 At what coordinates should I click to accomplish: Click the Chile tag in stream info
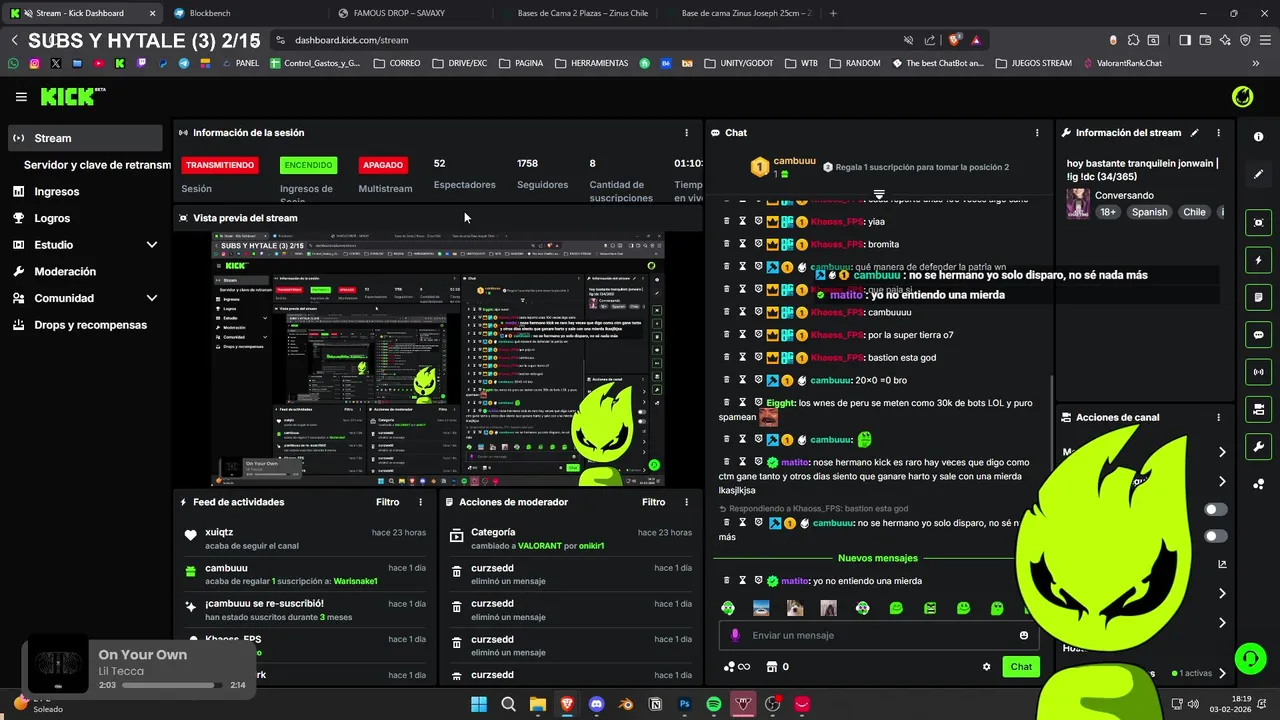click(x=1194, y=212)
